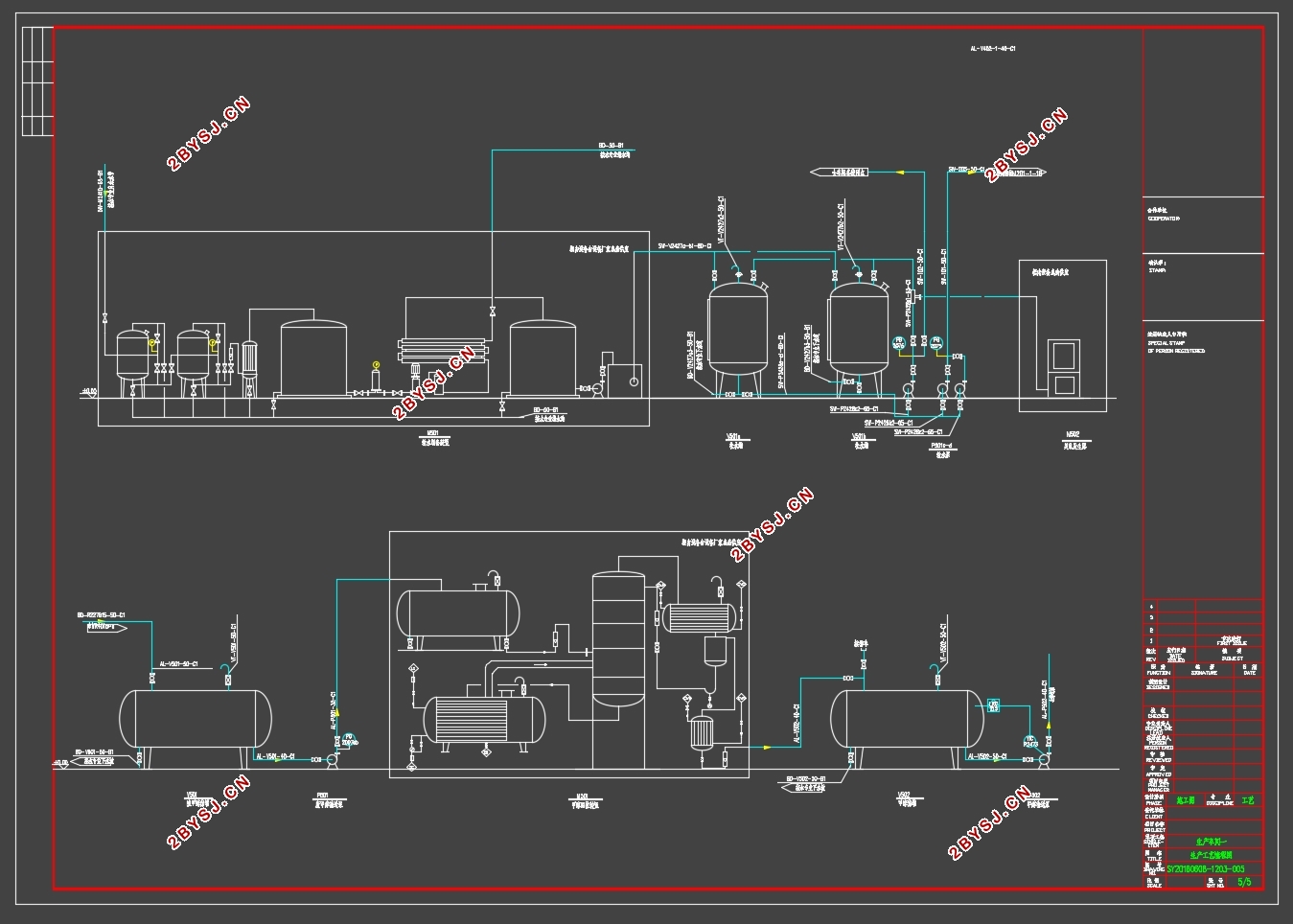Click the COOPERATION label in the title block
1293x924 pixels.
[x=1164, y=219]
